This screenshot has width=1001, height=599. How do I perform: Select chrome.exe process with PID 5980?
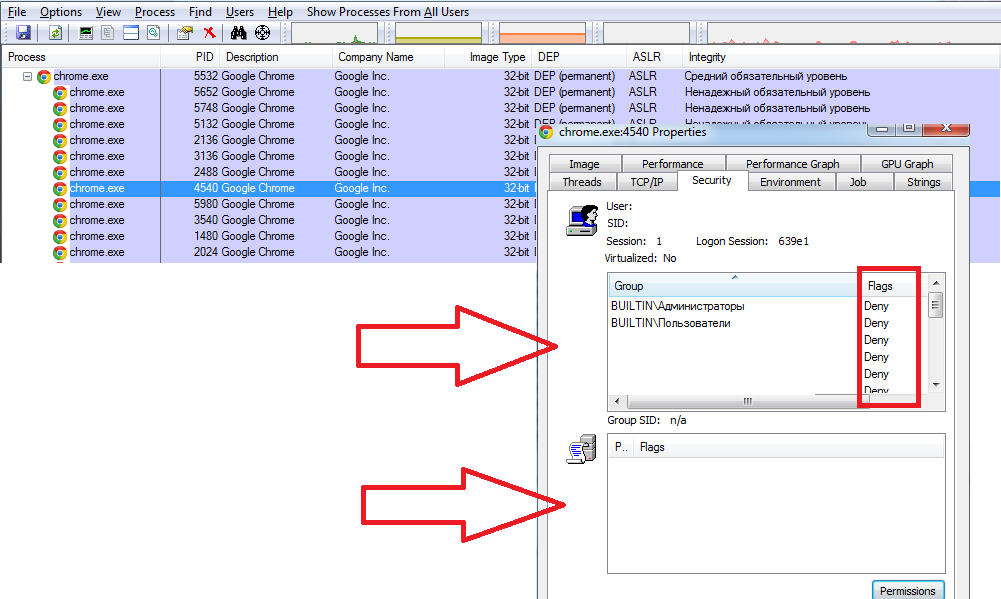(x=268, y=204)
